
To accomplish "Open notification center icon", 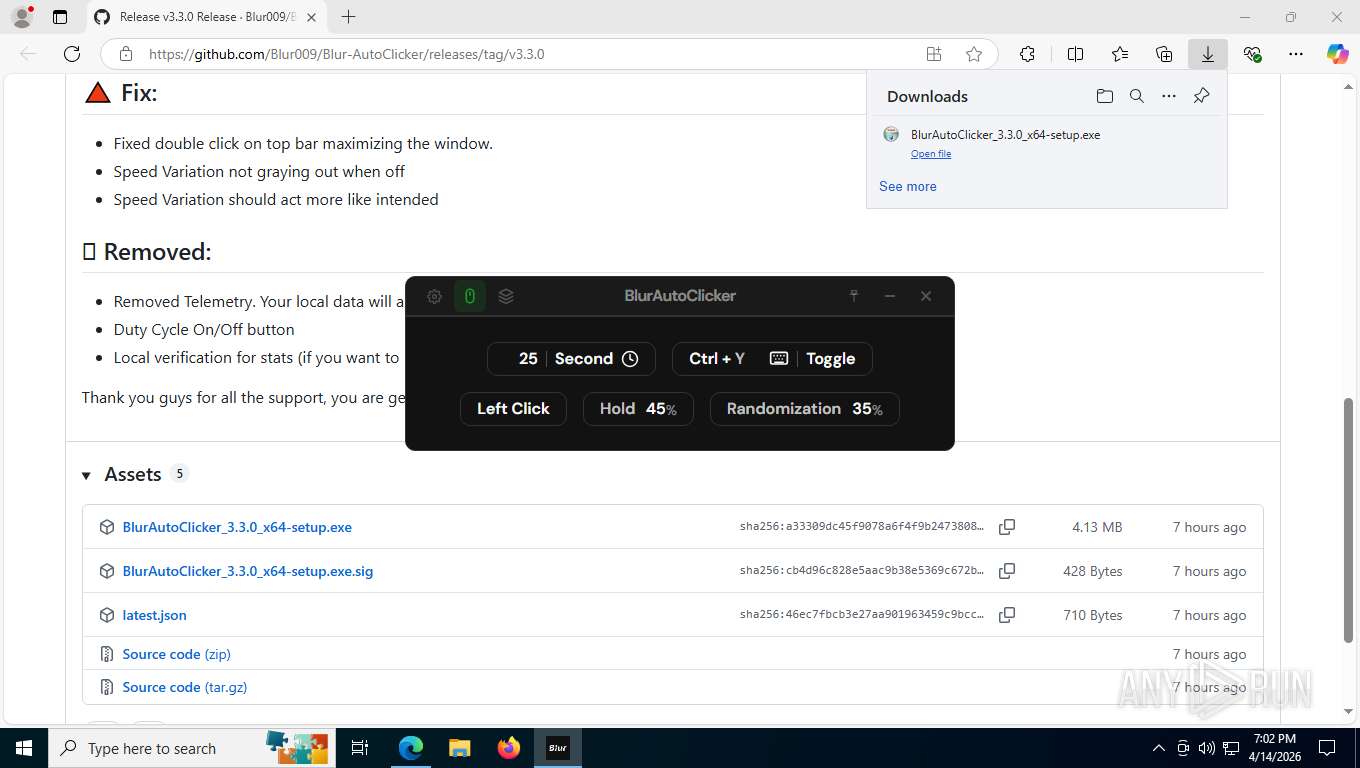I will pos(1327,748).
